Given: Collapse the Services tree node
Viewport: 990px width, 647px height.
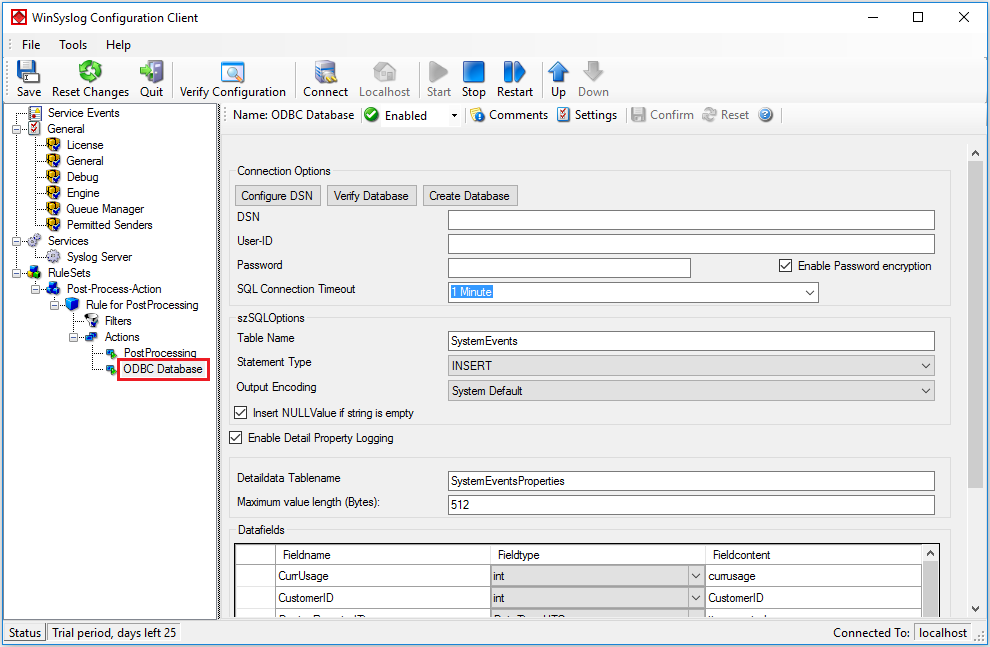Looking at the screenshot, I should (x=16, y=241).
